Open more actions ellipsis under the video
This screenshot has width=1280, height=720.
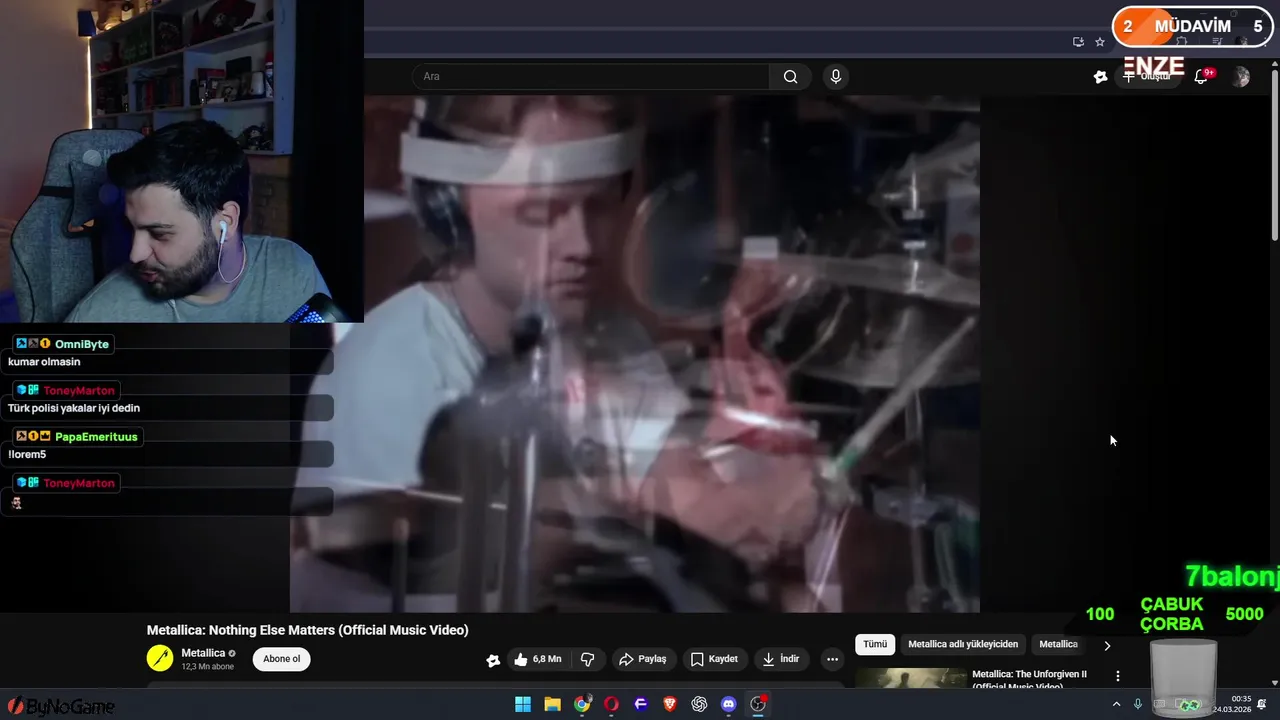coord(832,659)
